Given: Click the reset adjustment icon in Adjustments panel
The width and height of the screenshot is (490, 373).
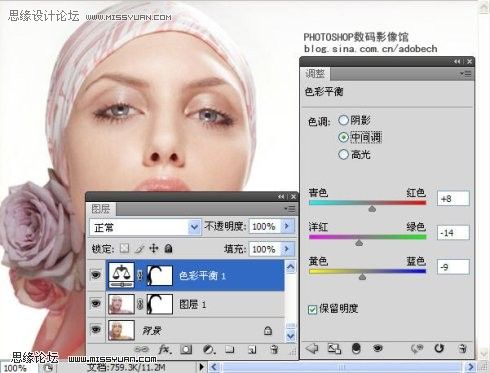Looking at the screenshot, I should (x=439, y=348).
